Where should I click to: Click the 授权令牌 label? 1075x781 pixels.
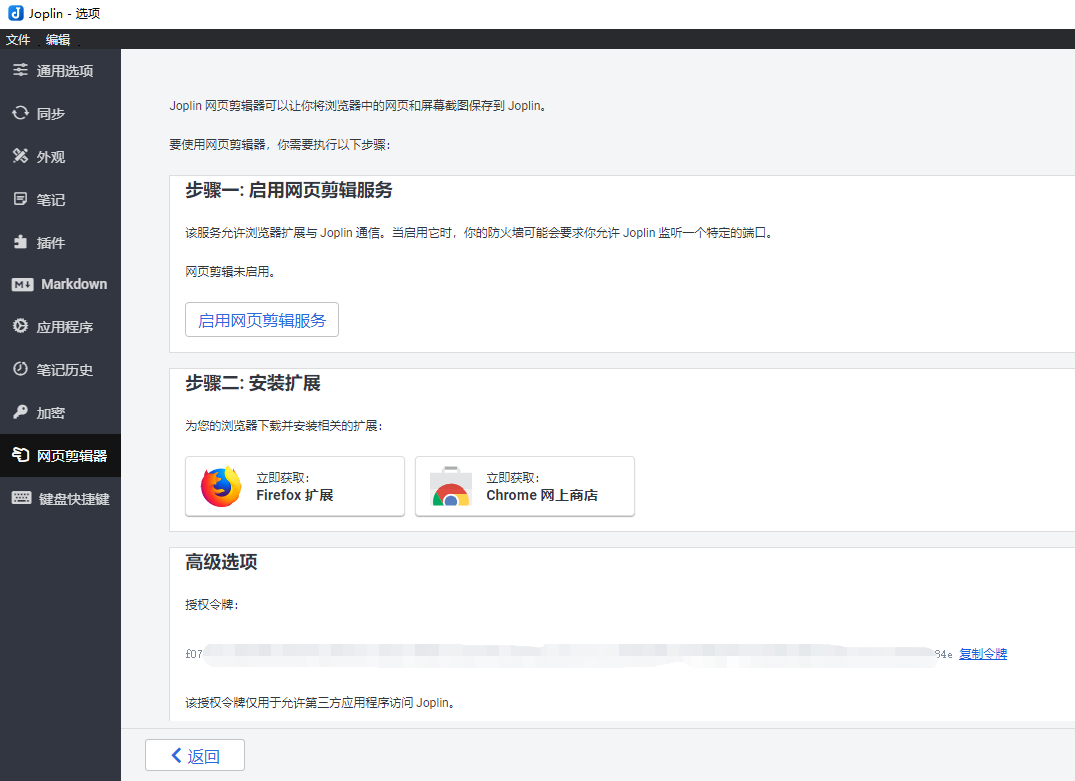212,605
